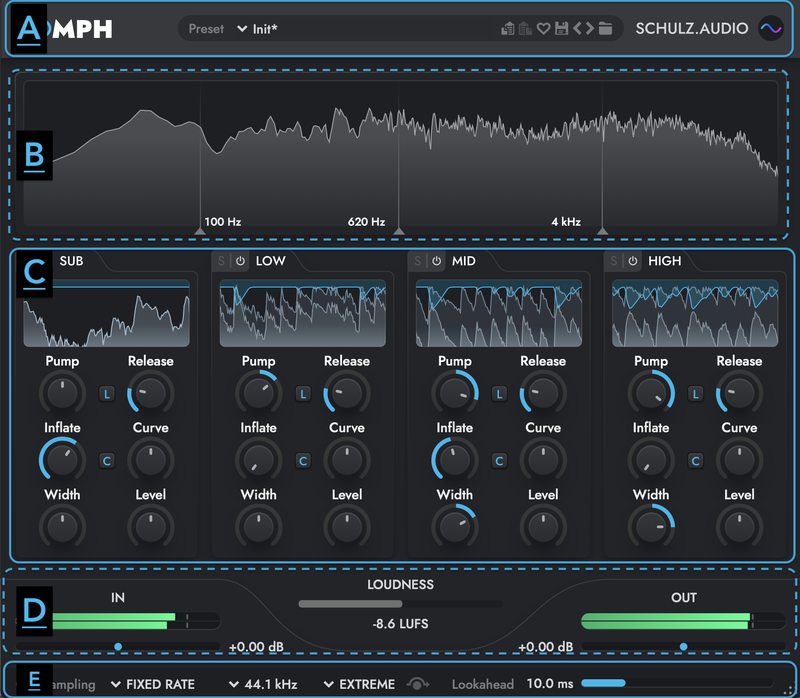Open the preset browser folder
The image size is (800, 698).
(605, 29)
